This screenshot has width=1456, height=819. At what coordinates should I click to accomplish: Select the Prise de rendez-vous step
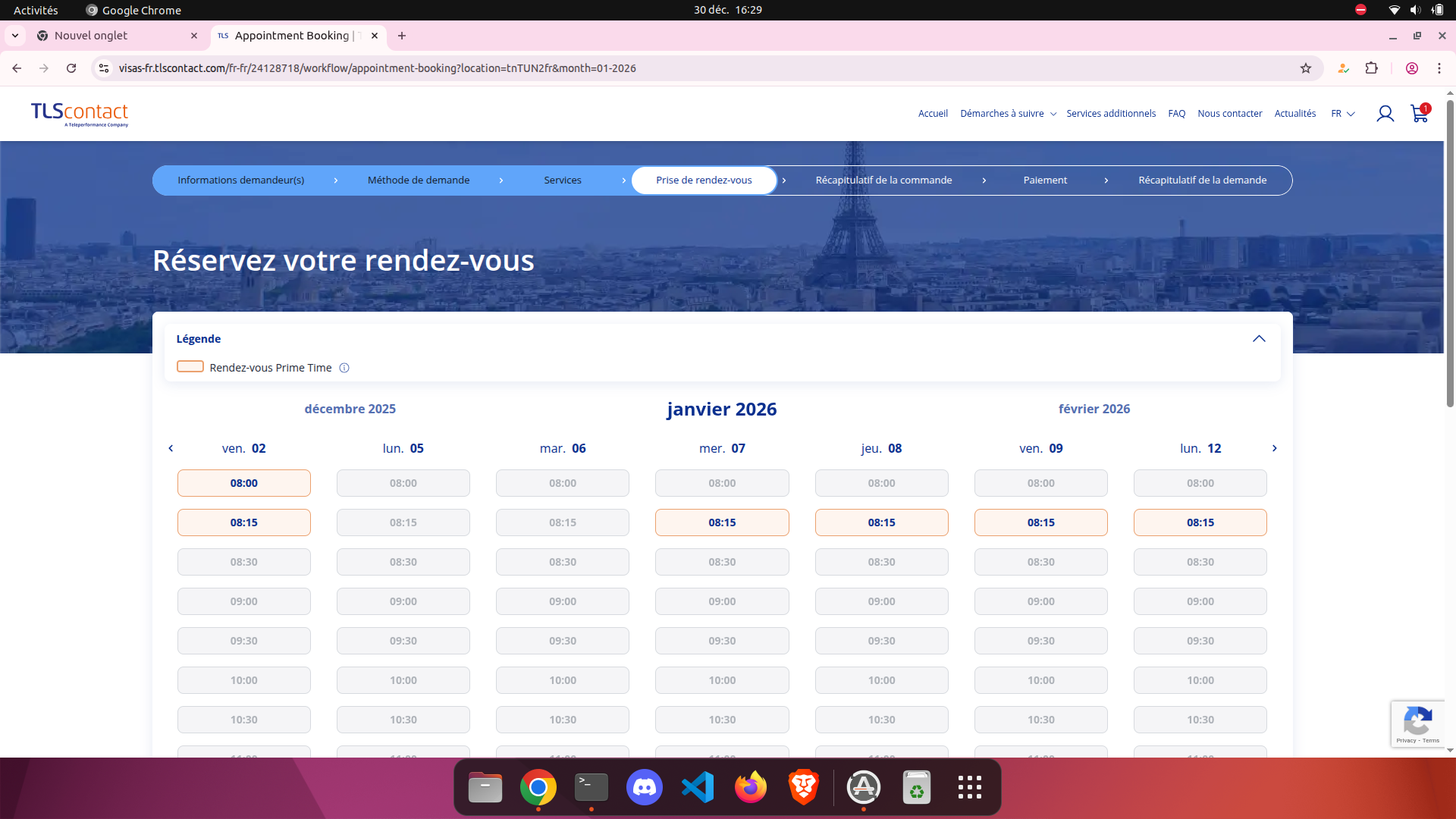pos(704,180)
